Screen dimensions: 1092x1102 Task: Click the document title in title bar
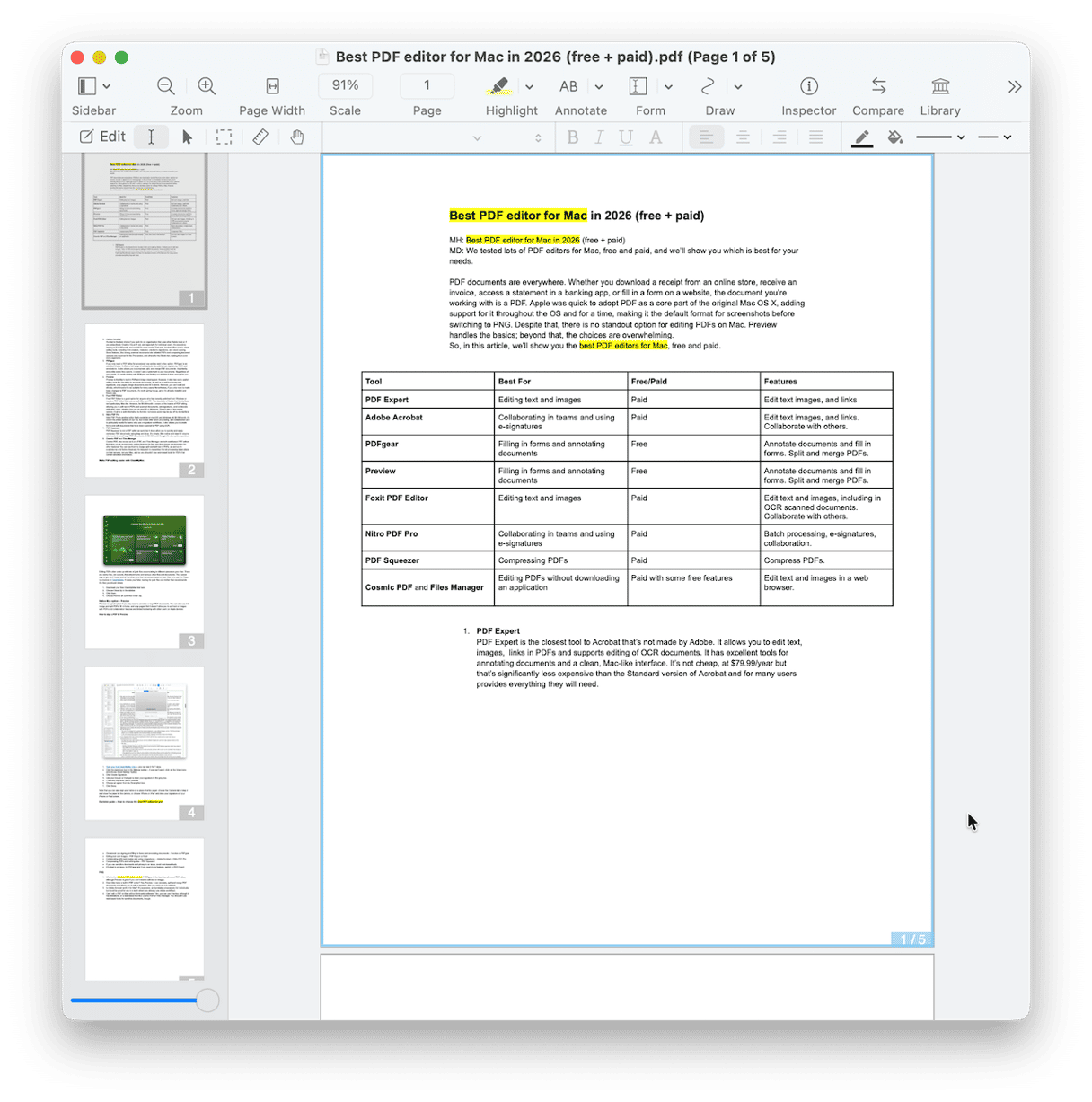click(555, 57)
